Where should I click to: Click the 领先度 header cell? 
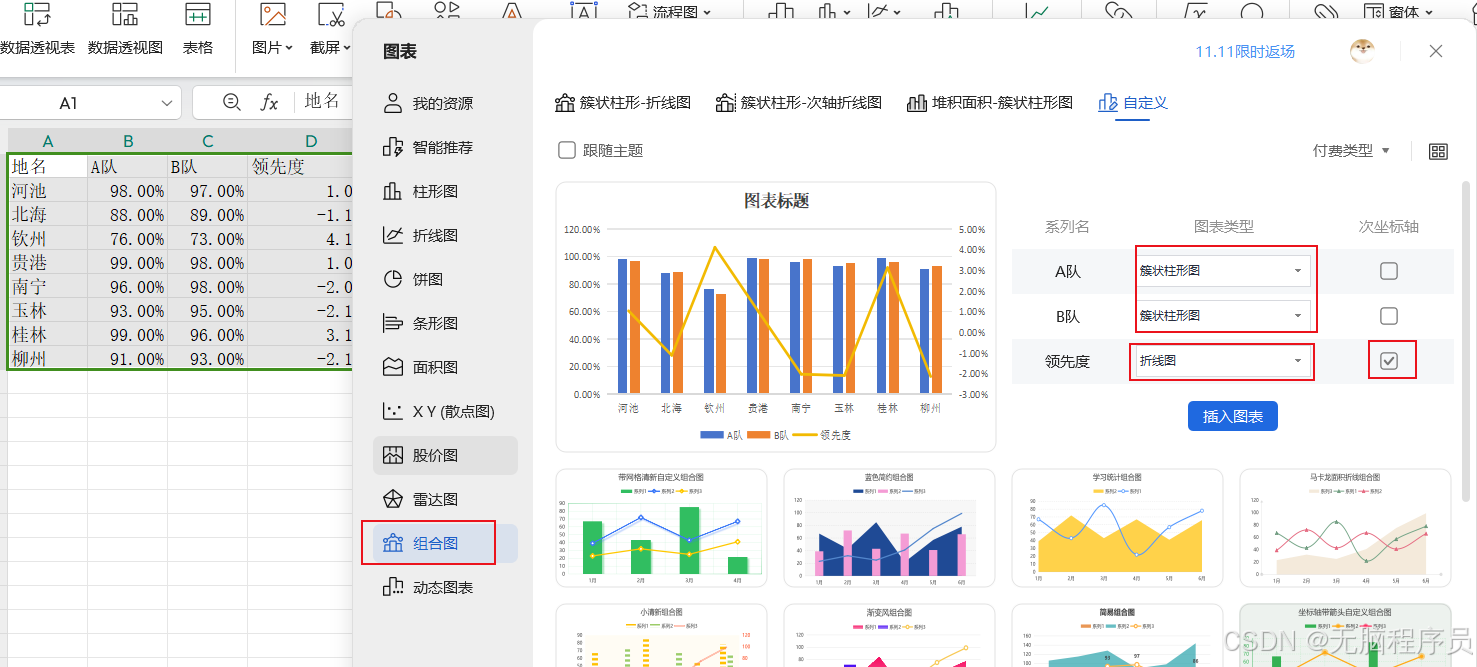[300, 167]
